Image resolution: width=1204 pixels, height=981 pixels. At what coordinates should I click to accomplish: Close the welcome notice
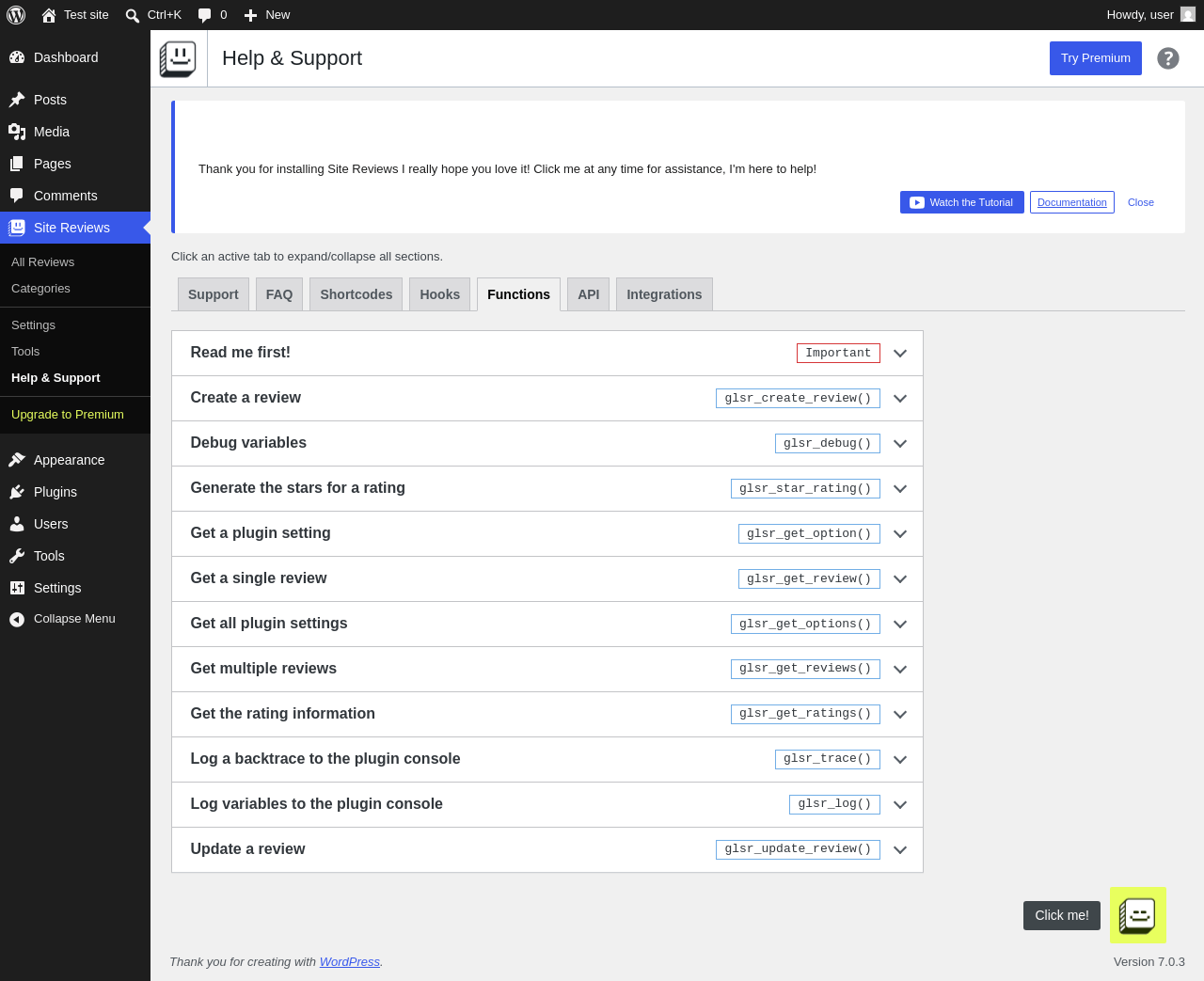1141,202
